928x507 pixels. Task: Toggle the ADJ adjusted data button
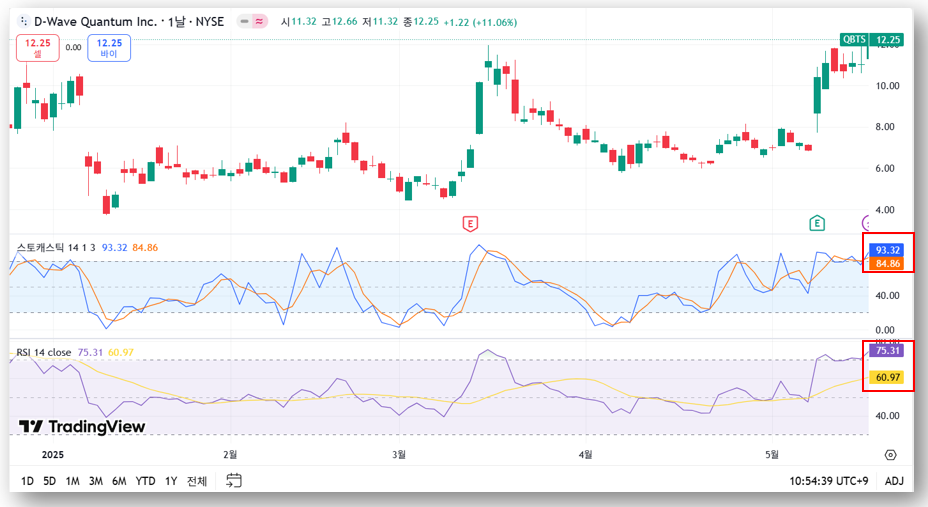894,481
